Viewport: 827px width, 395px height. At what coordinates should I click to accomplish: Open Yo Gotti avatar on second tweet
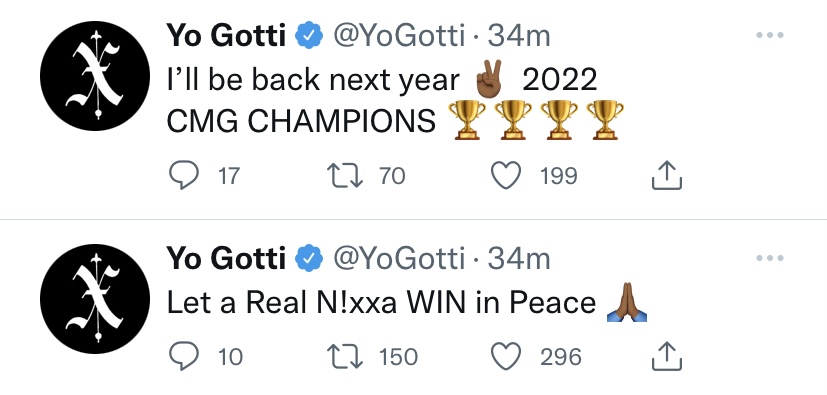tap(95, 299)
